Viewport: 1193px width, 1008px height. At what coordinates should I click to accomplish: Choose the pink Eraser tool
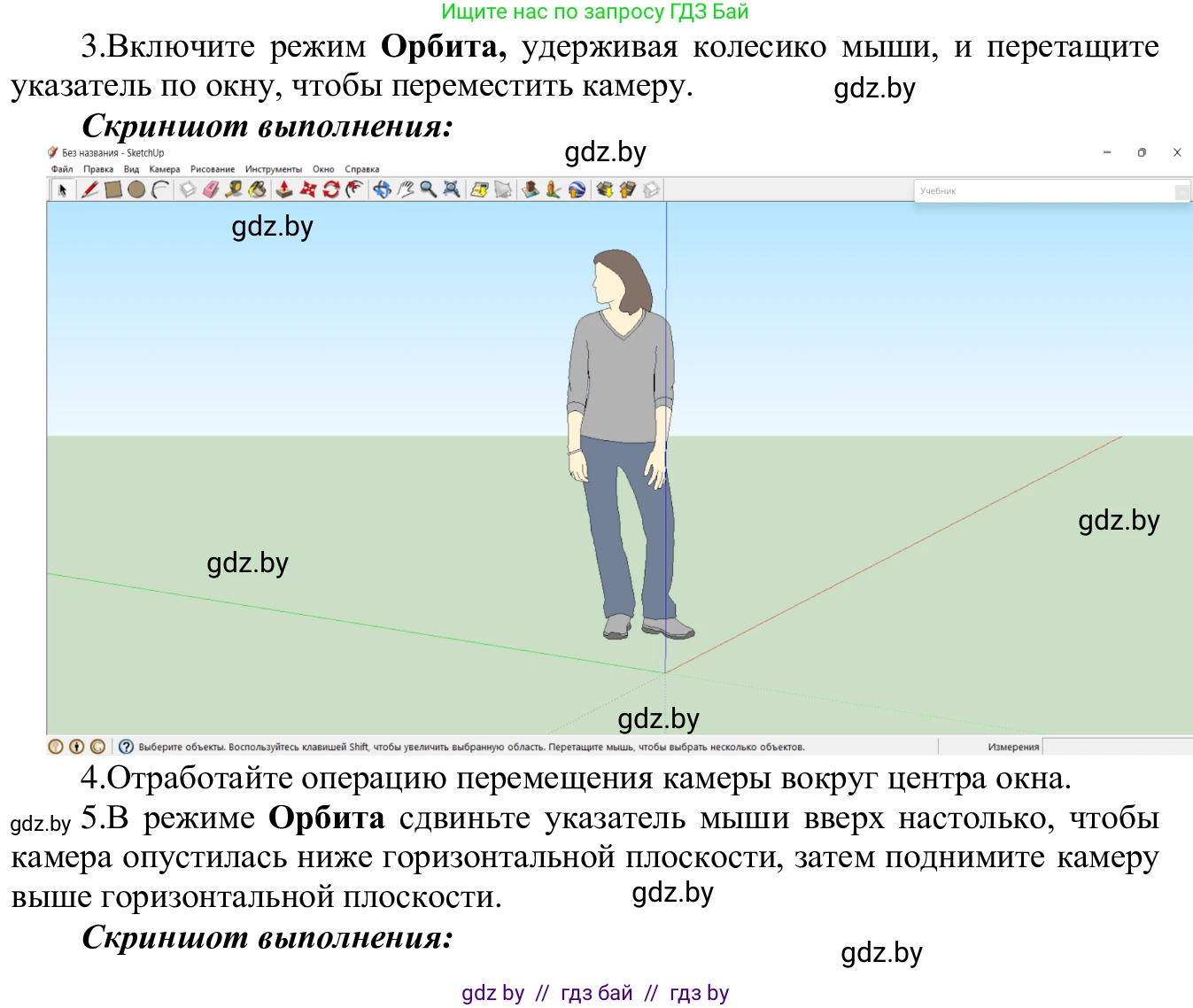(x=211, y=190)
